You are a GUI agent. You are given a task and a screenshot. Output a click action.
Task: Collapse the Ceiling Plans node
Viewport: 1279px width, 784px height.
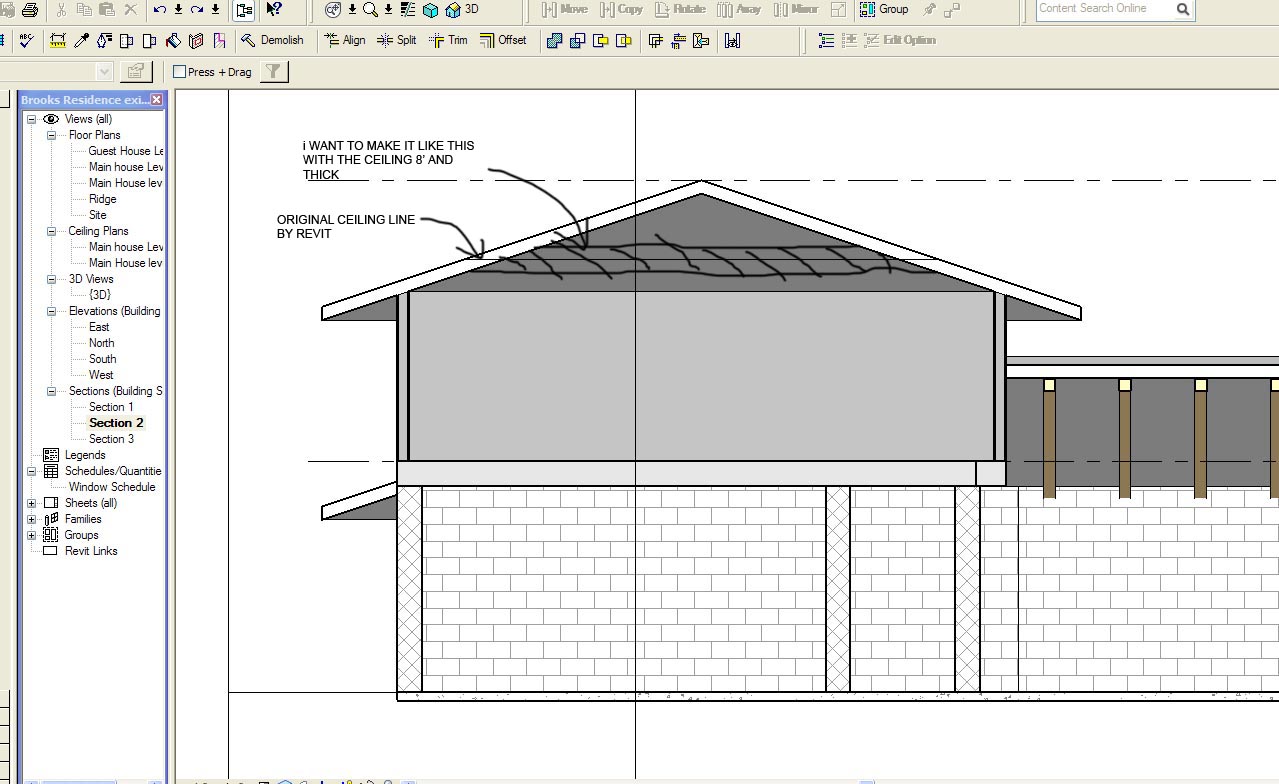click(51, 231)
